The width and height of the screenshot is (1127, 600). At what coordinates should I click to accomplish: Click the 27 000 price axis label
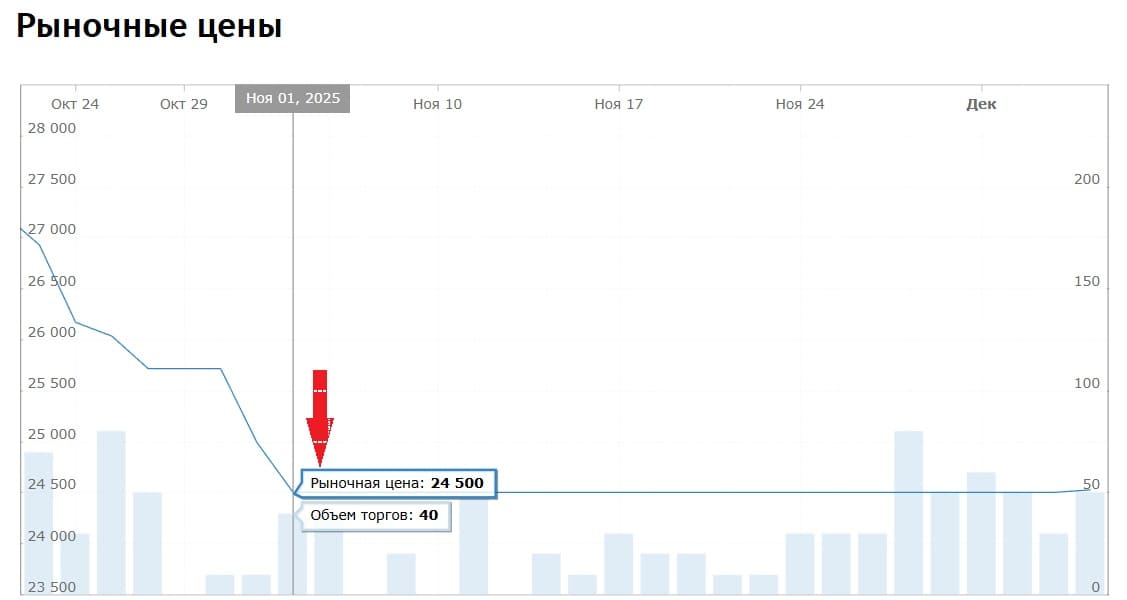coord(51,230)
